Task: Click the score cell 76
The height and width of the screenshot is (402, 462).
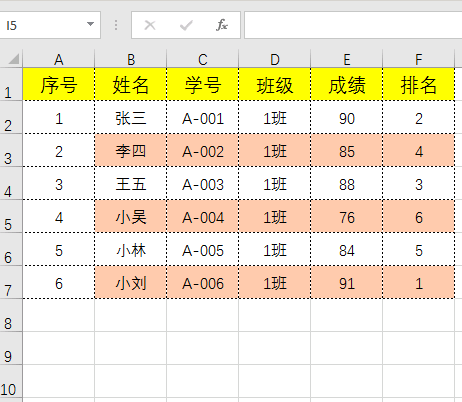Action: [x=347, y=216]
